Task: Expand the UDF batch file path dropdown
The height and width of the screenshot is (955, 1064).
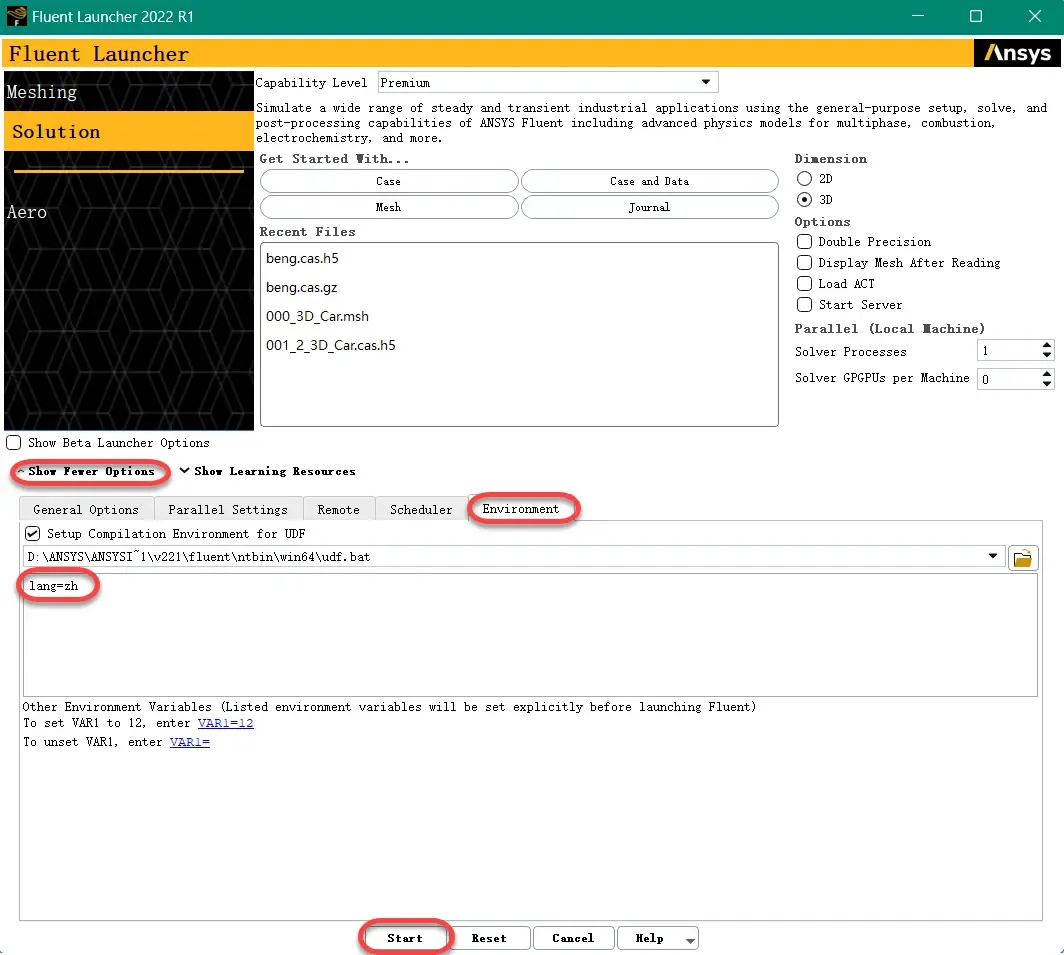Action: 993,557
